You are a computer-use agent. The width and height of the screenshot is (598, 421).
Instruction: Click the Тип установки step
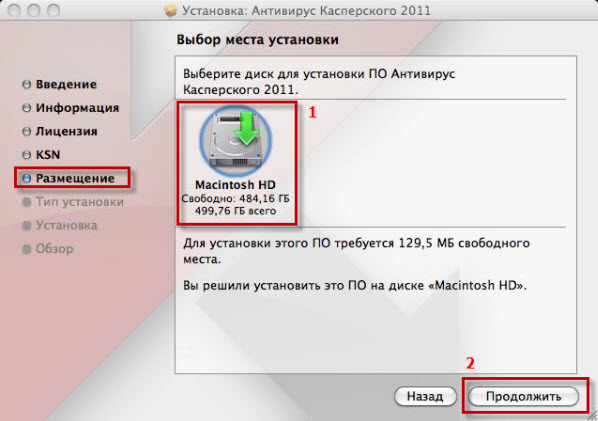pos(80,202)
